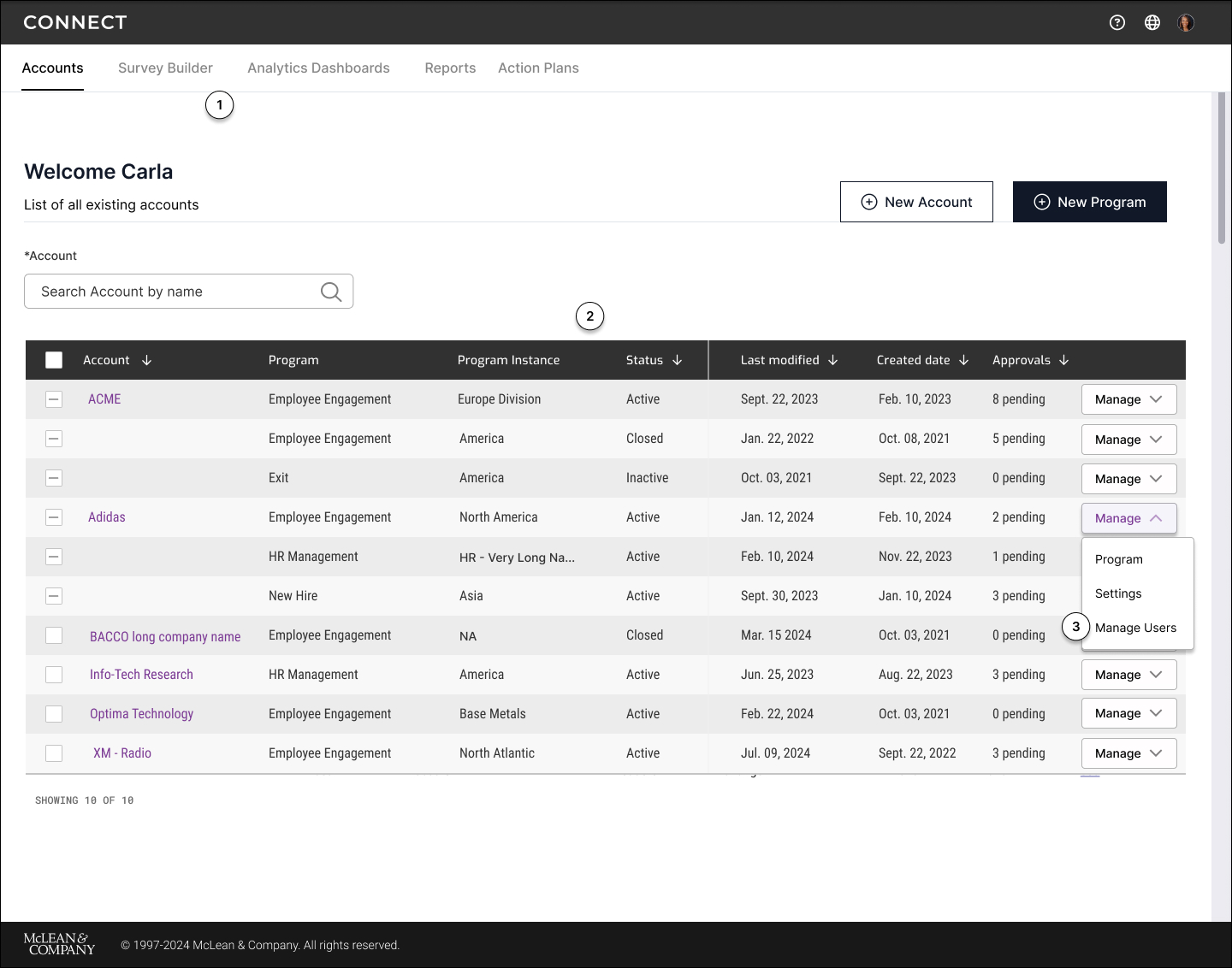Click the Program Instance column header

click(x=508, y=360)
